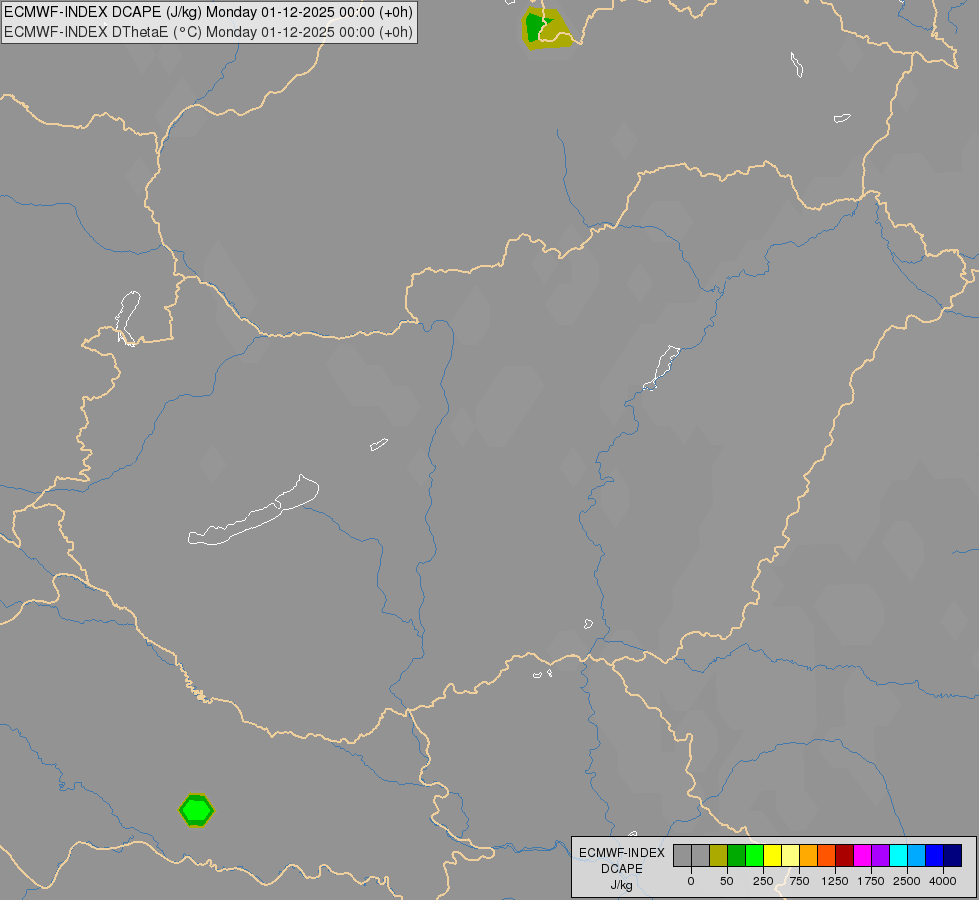The height and width of the screenshot is (900, 979).
Task: Click the legend's DCAPE label
Action: coord(622,869)
